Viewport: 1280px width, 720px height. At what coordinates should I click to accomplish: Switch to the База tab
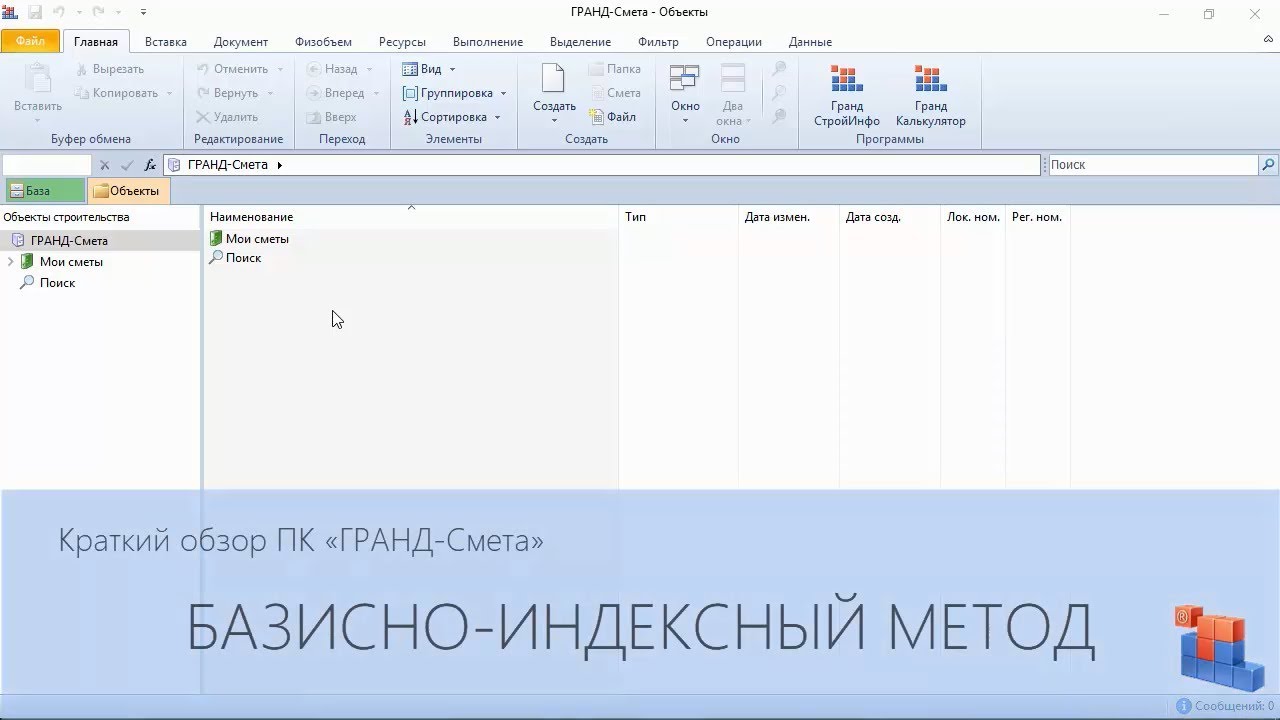[x=43, y=191]
